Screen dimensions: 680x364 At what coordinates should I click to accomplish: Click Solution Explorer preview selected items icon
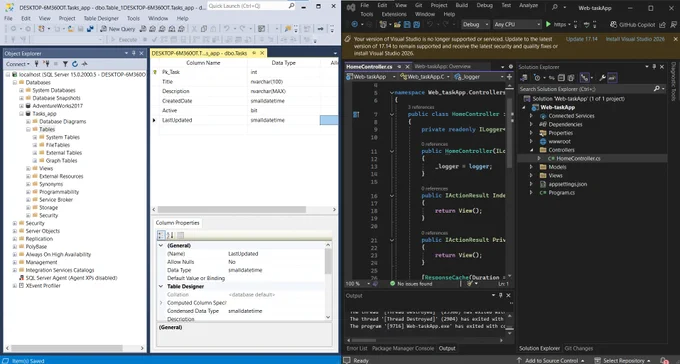click(612, 78)
